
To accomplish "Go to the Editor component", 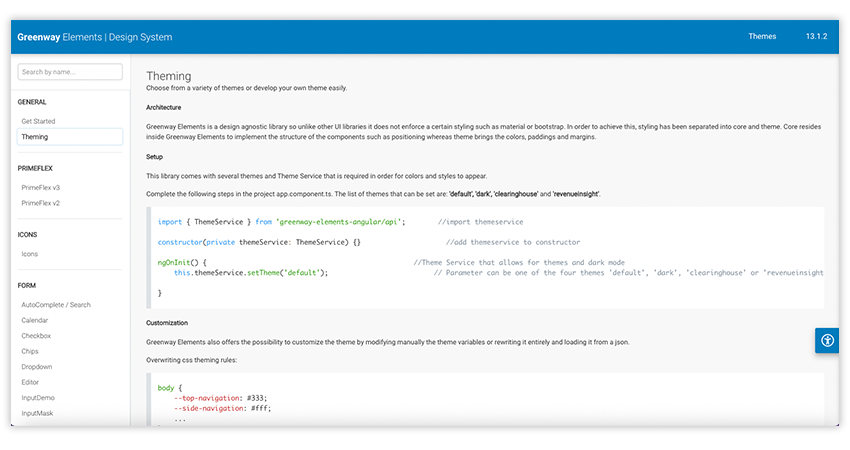I will click(32, 382).
